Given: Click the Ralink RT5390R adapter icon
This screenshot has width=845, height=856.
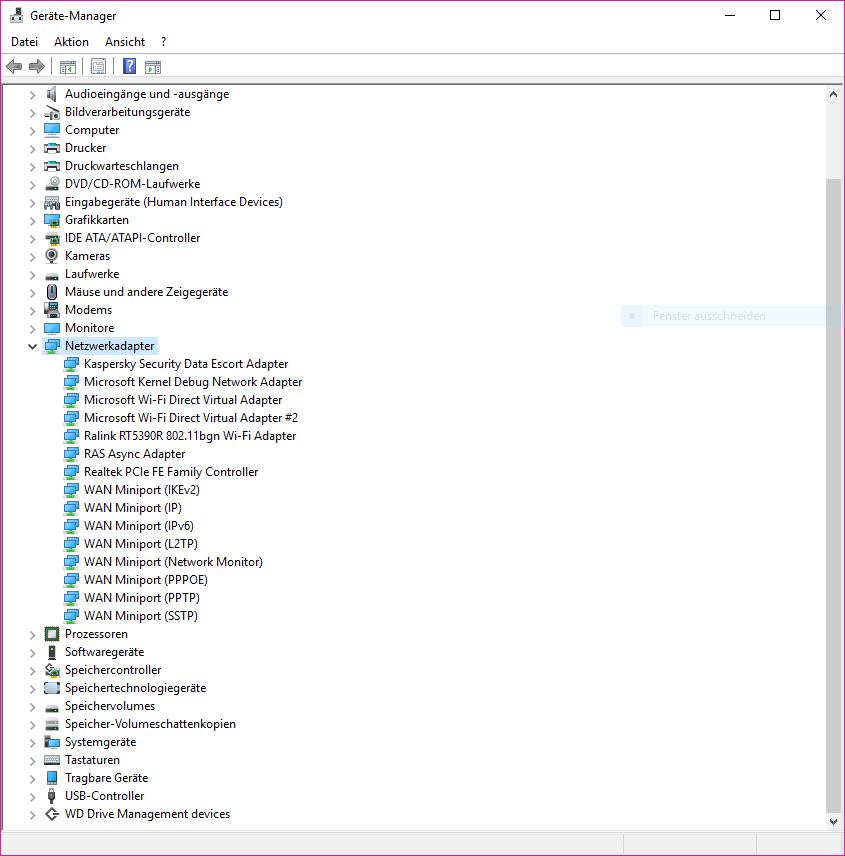Looking at the screenshot, I should tap(71, 436).
